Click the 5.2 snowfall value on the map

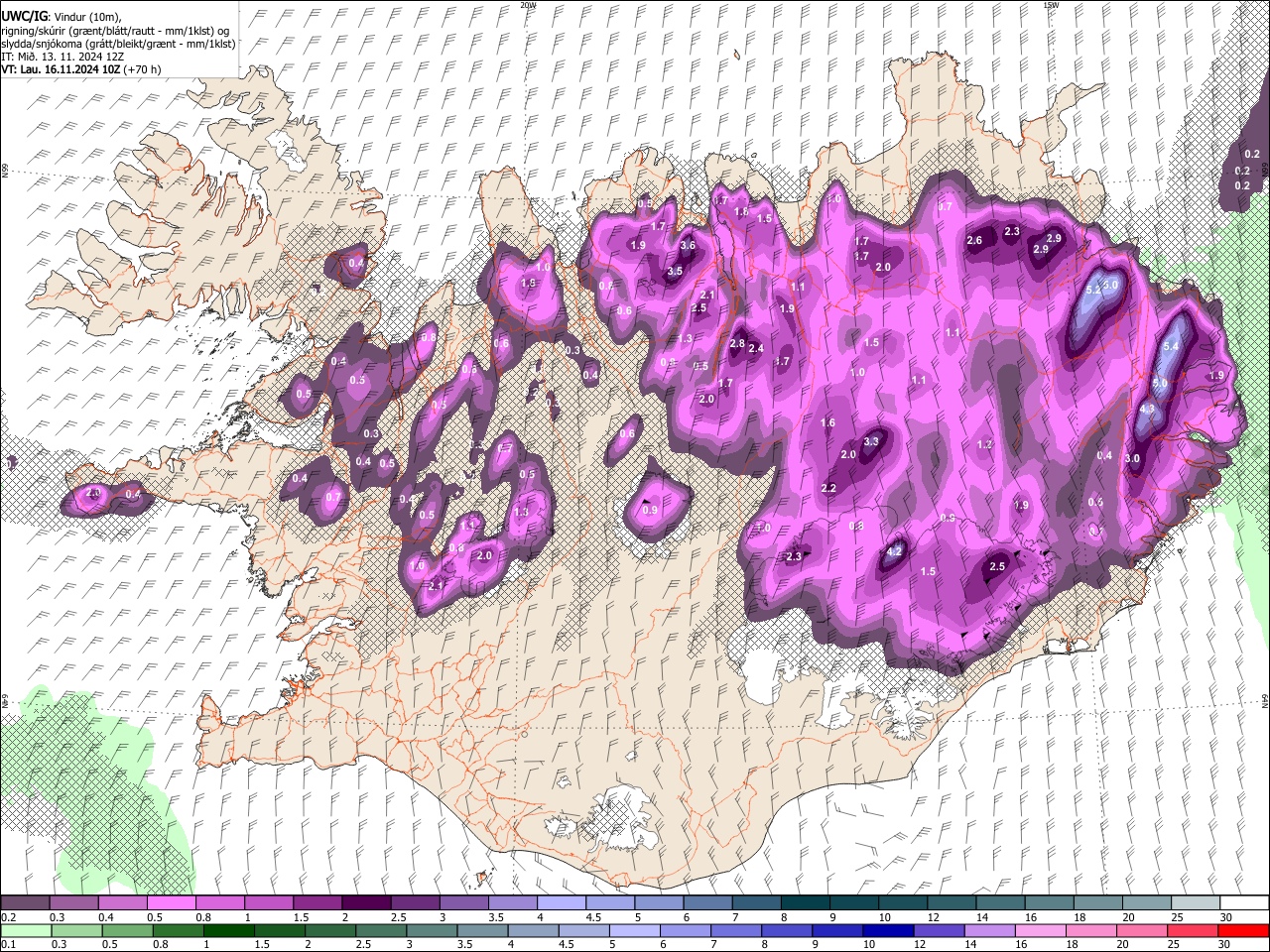click(x=1094, y=291)
